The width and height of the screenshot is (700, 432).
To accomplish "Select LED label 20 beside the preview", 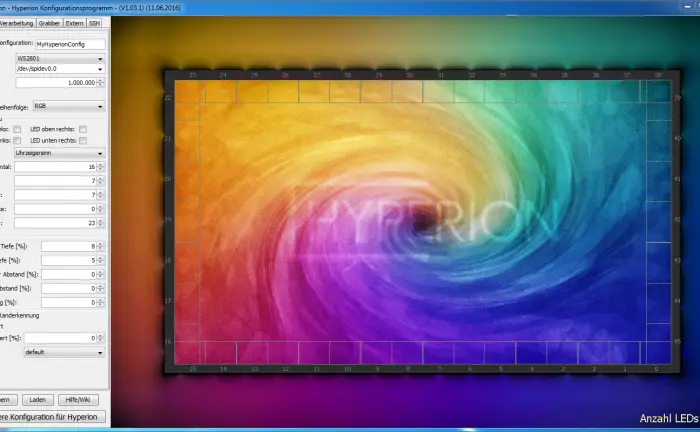I will click(168, 179).
